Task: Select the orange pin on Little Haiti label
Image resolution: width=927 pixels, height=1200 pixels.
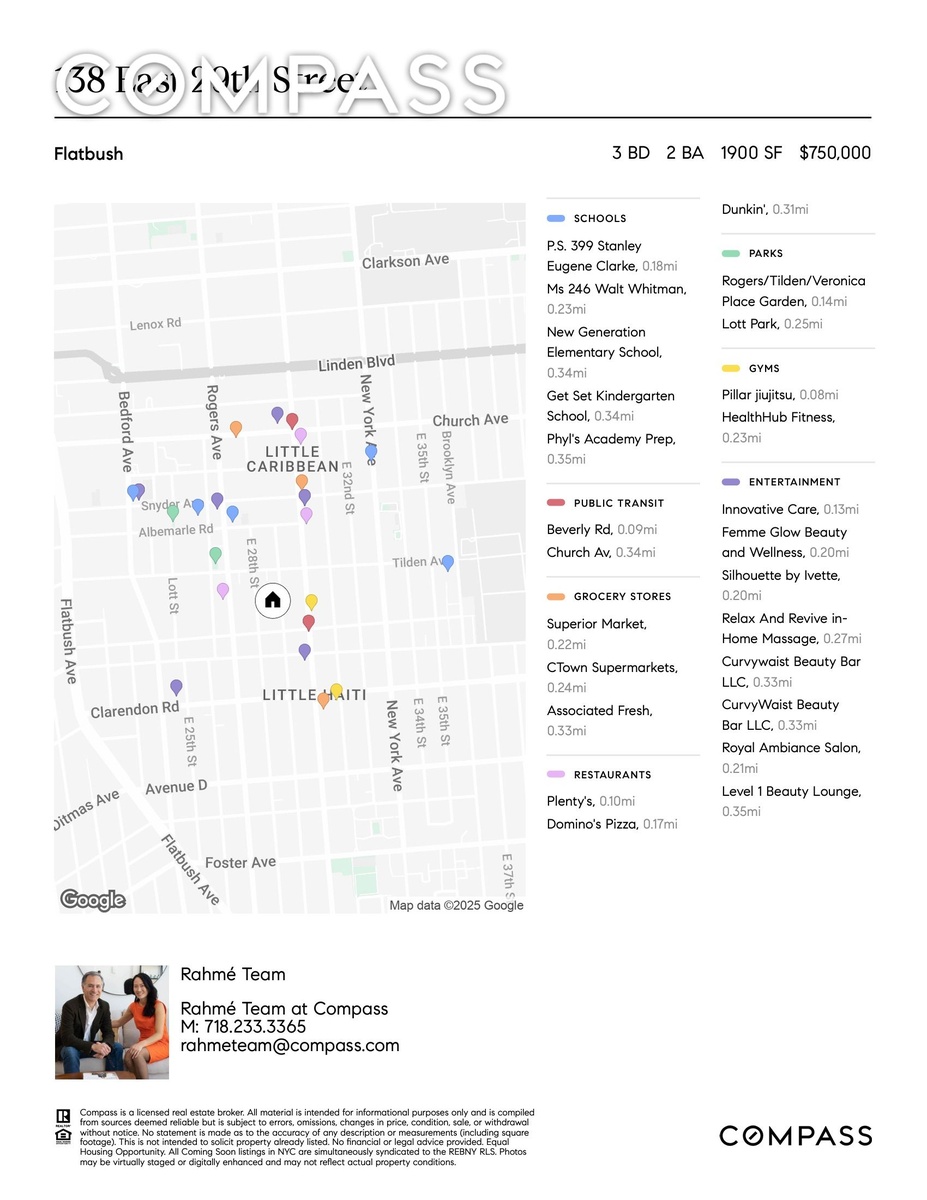Action: point(323,701)
